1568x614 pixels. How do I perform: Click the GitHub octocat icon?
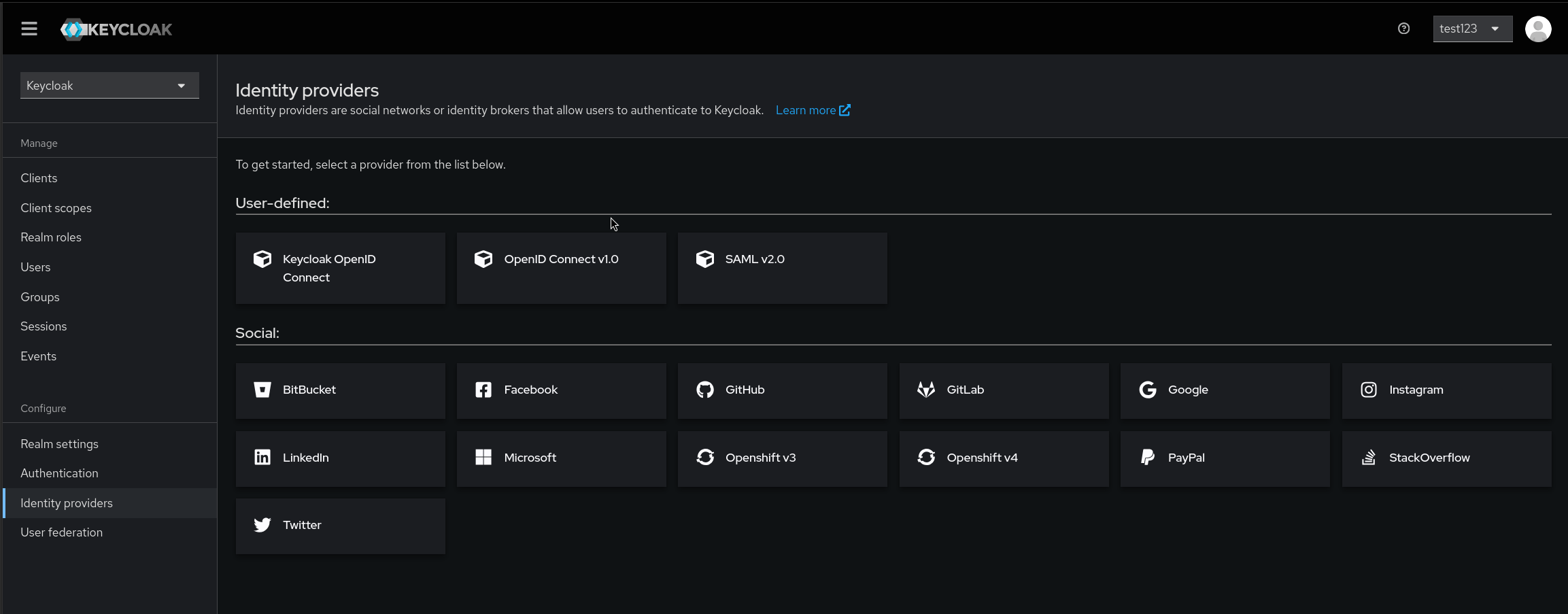pyautogui.click(x=705, y=390)
